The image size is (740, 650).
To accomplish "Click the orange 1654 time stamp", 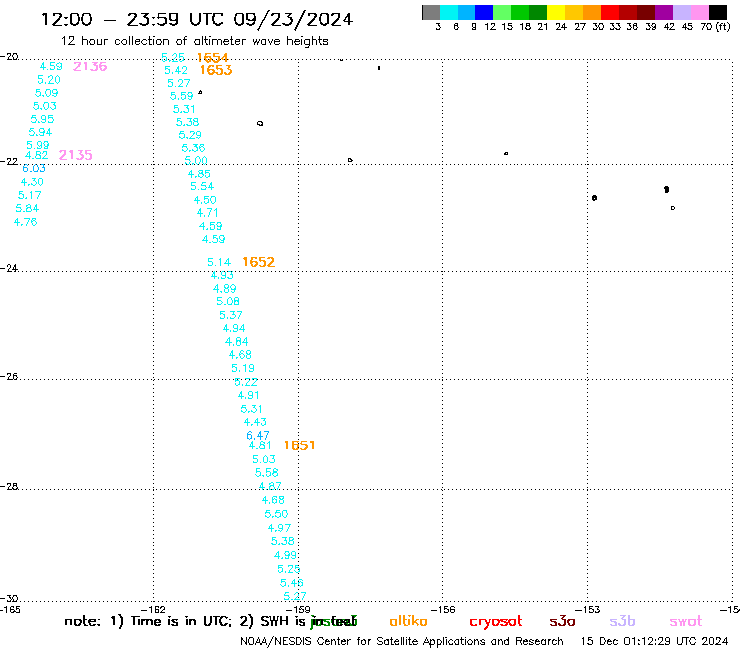I will coord(212,58).
